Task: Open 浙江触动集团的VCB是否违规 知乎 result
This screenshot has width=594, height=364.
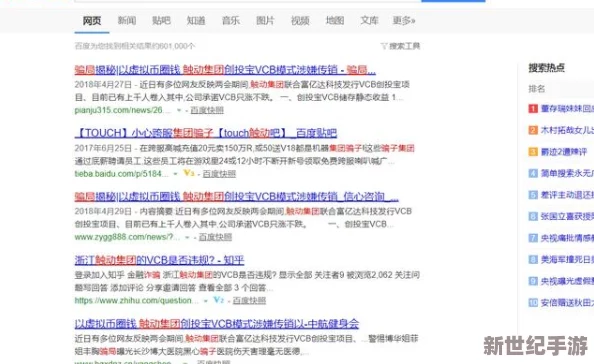Action: [x=159, y=260]
